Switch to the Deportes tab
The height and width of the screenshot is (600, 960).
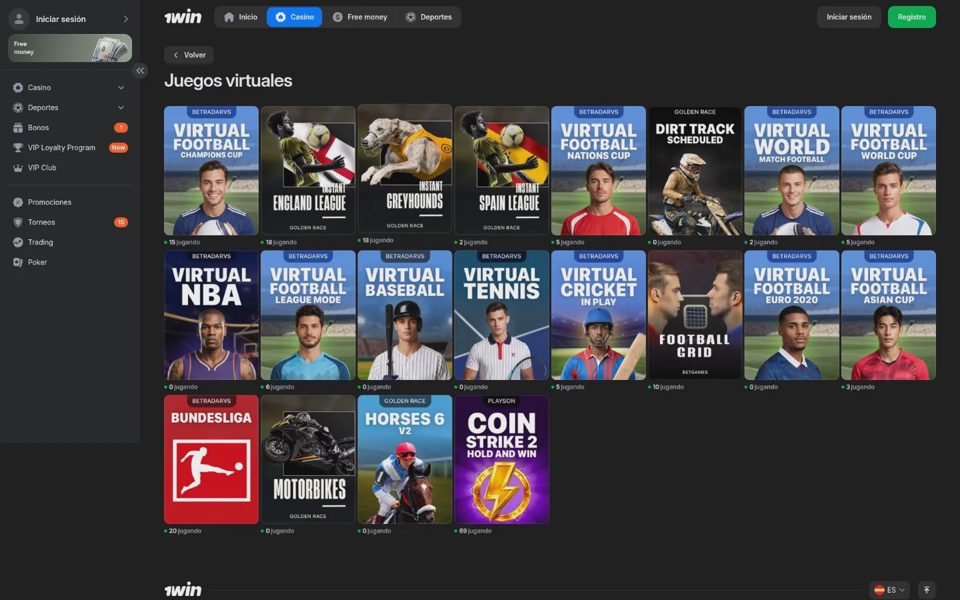coord(429,17)
